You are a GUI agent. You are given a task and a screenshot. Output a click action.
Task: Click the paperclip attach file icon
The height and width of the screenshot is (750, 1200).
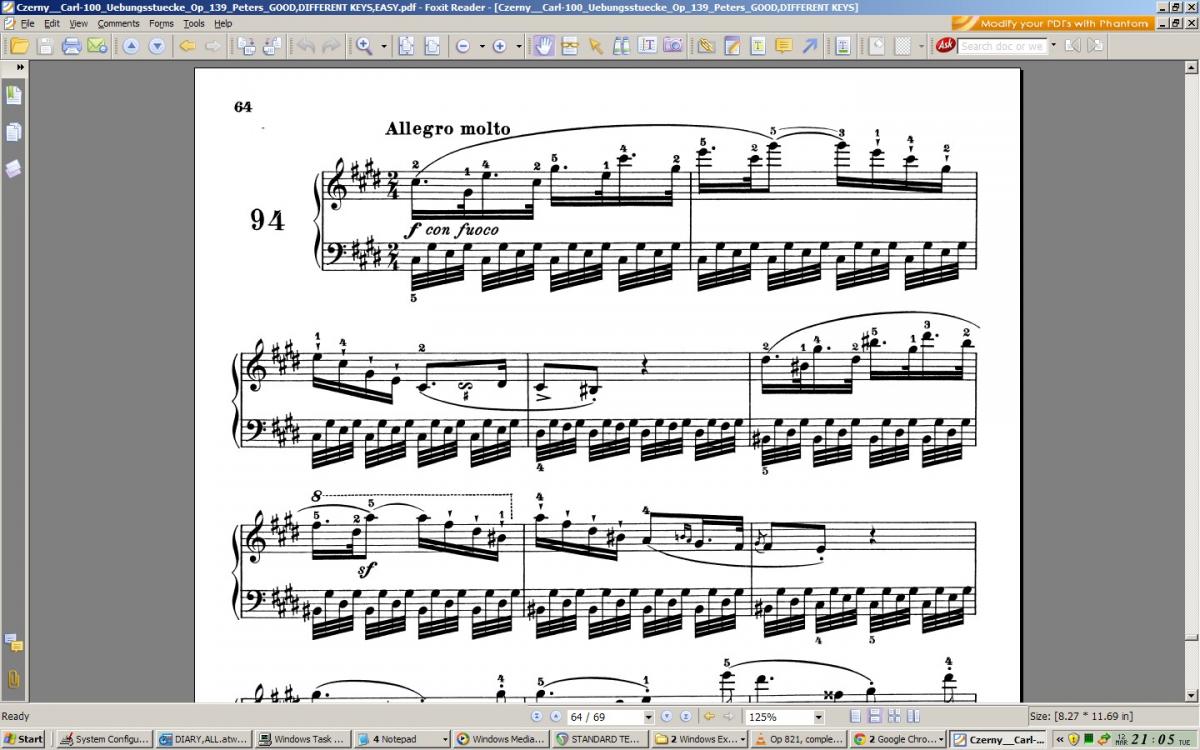coord(706,46)
